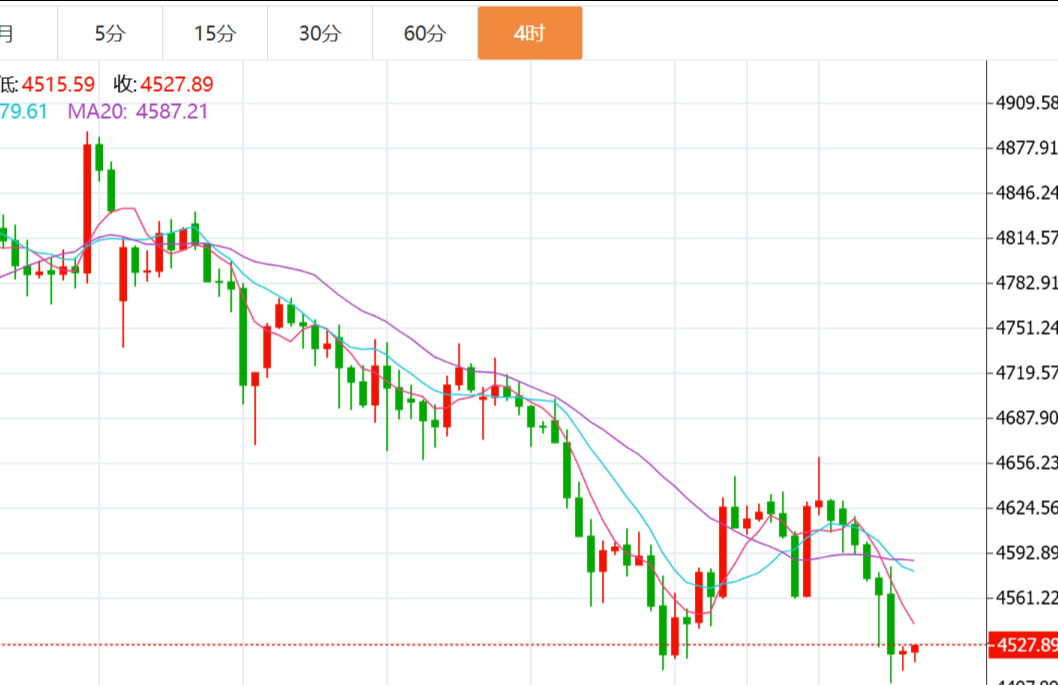Select the active 4时 orange tab

click(x=530, y=33)
